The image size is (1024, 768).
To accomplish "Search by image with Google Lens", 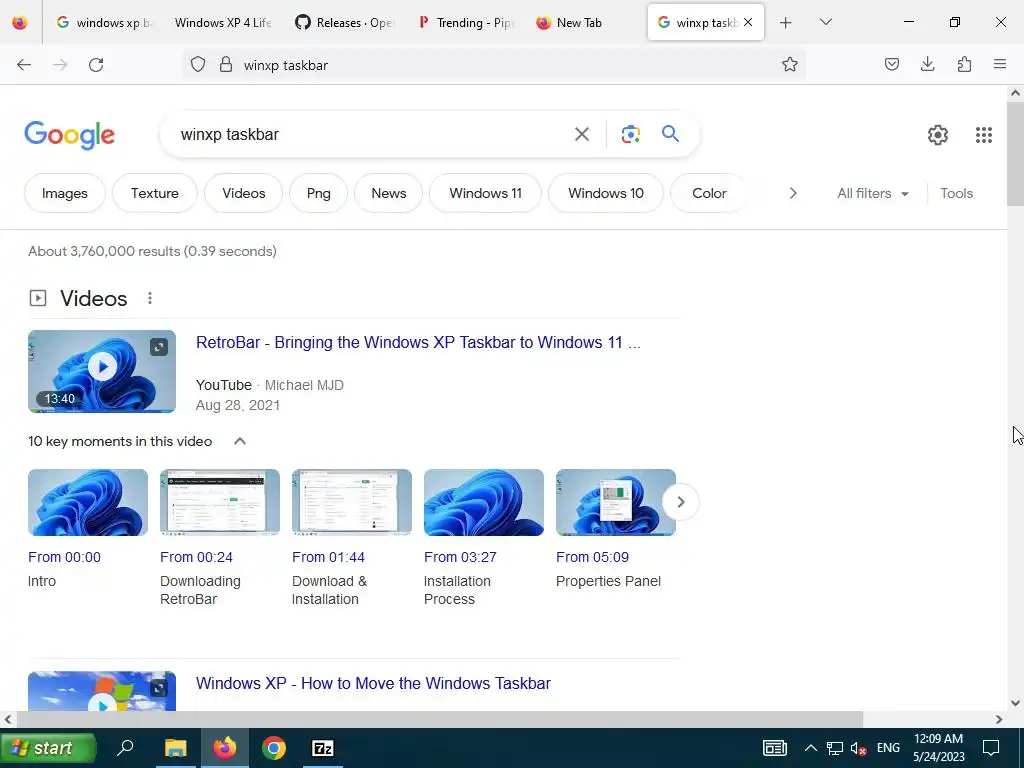I will [630, 135].
